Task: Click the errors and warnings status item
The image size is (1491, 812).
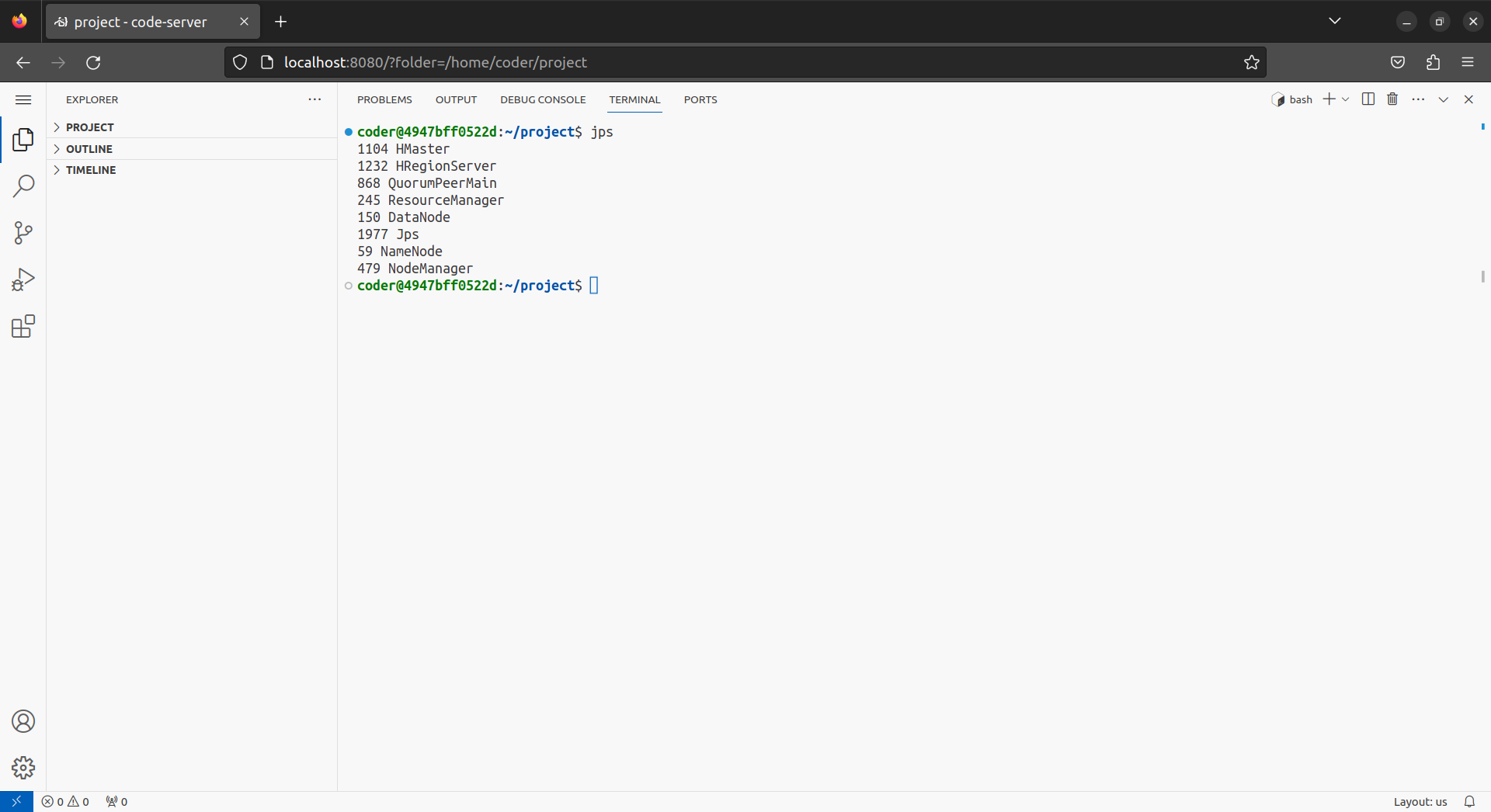Action: (x=65, y=801)
